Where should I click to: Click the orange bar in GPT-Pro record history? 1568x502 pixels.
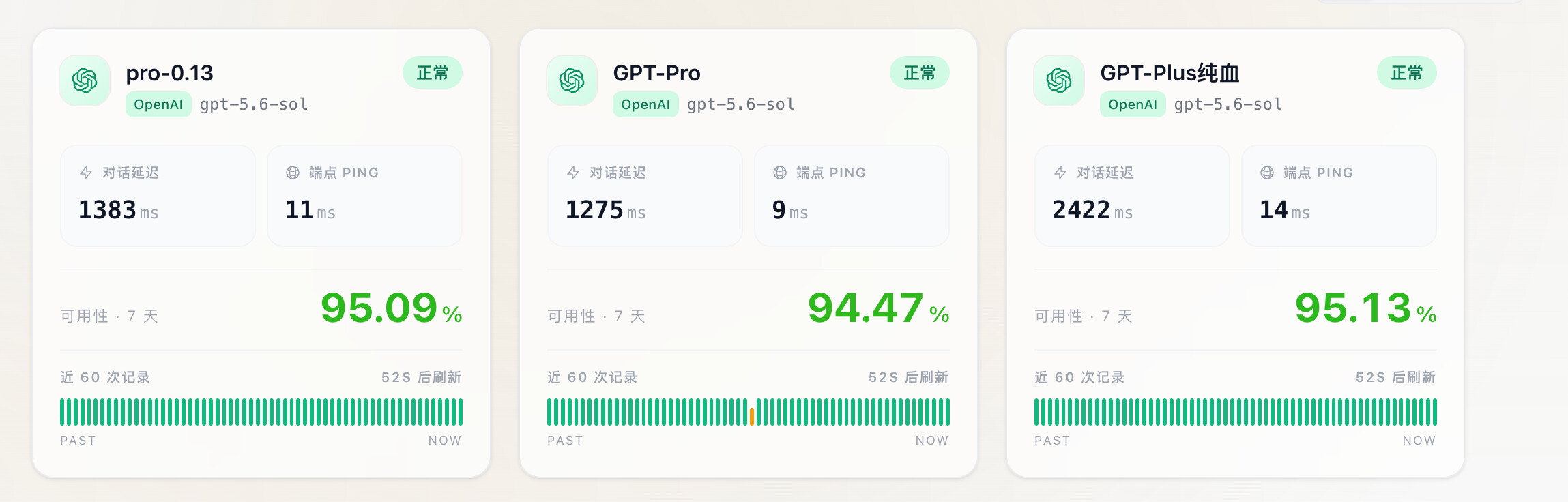[x=752, y=417]
